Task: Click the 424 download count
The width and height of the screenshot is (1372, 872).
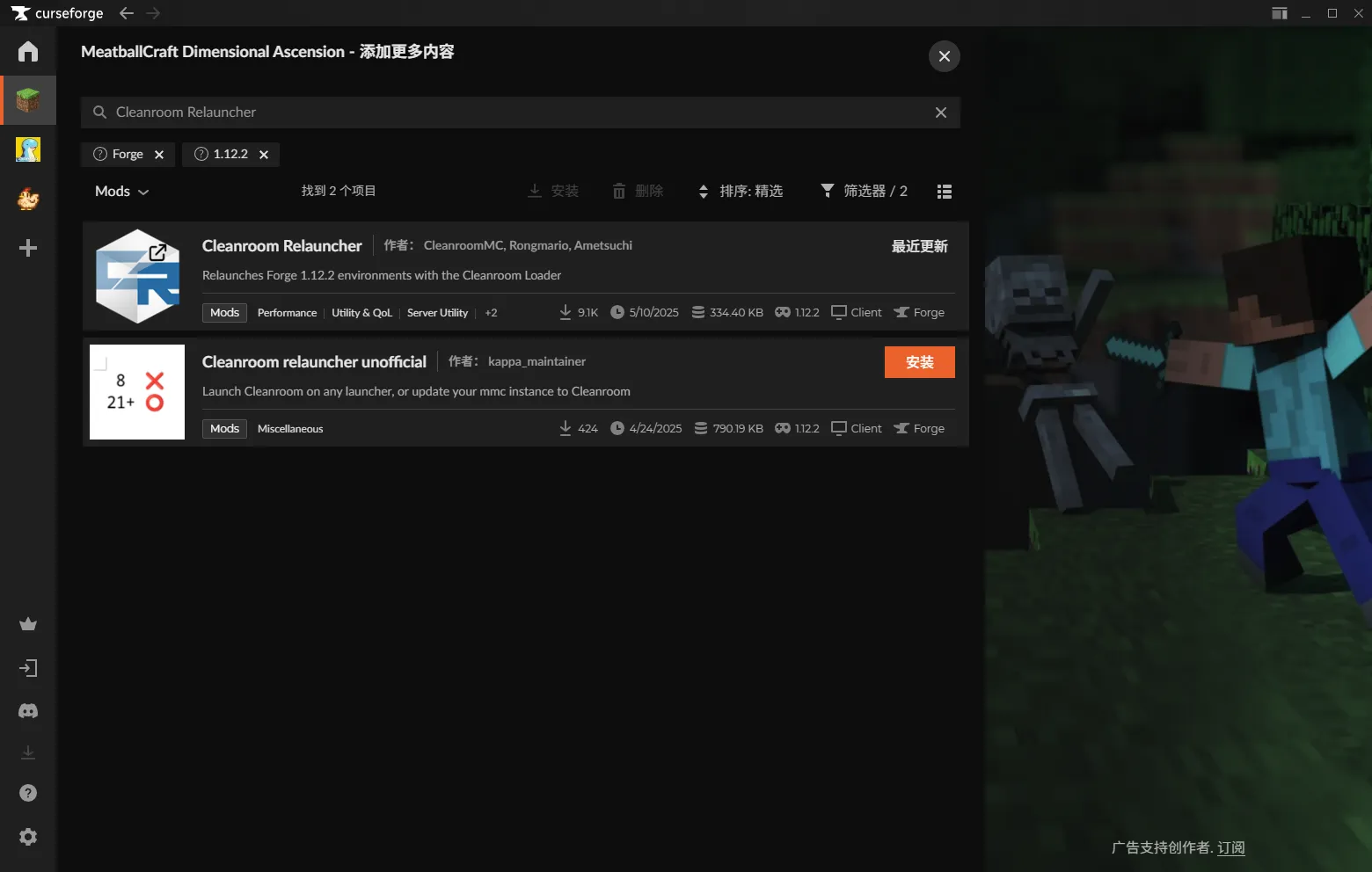Action: click(579, 429)
